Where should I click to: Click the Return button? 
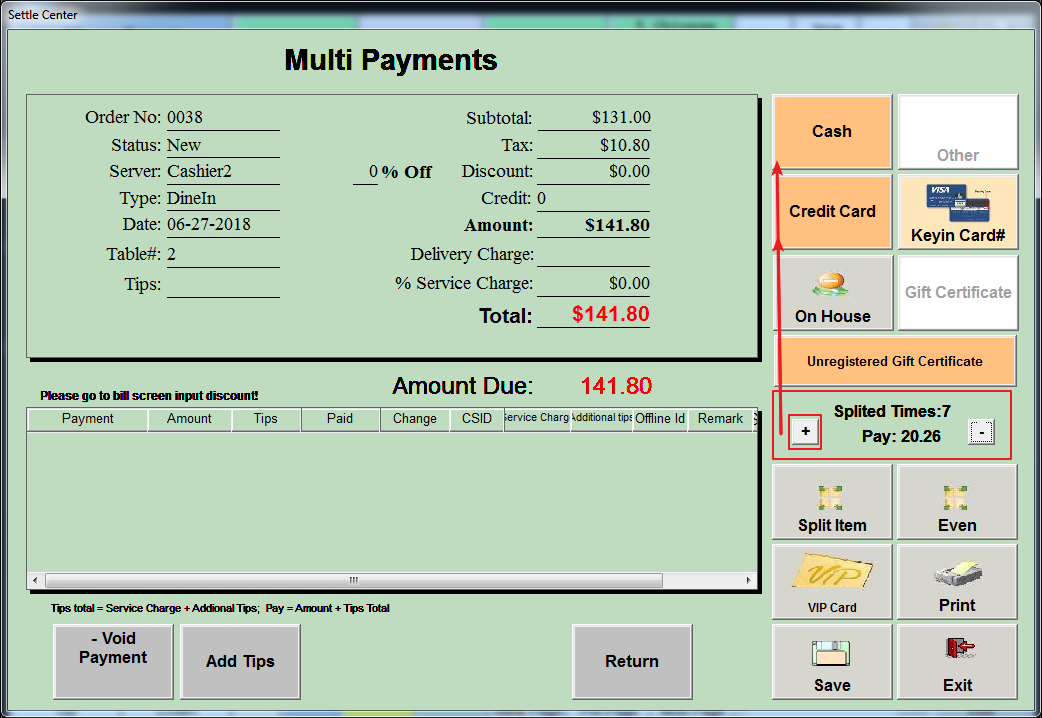(632, 661)
